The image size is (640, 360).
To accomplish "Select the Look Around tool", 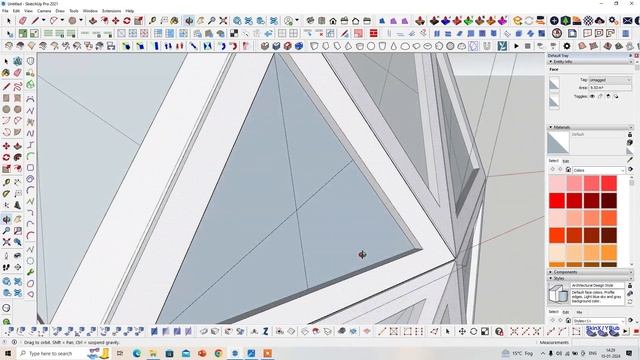I will (x=18, y=256).
